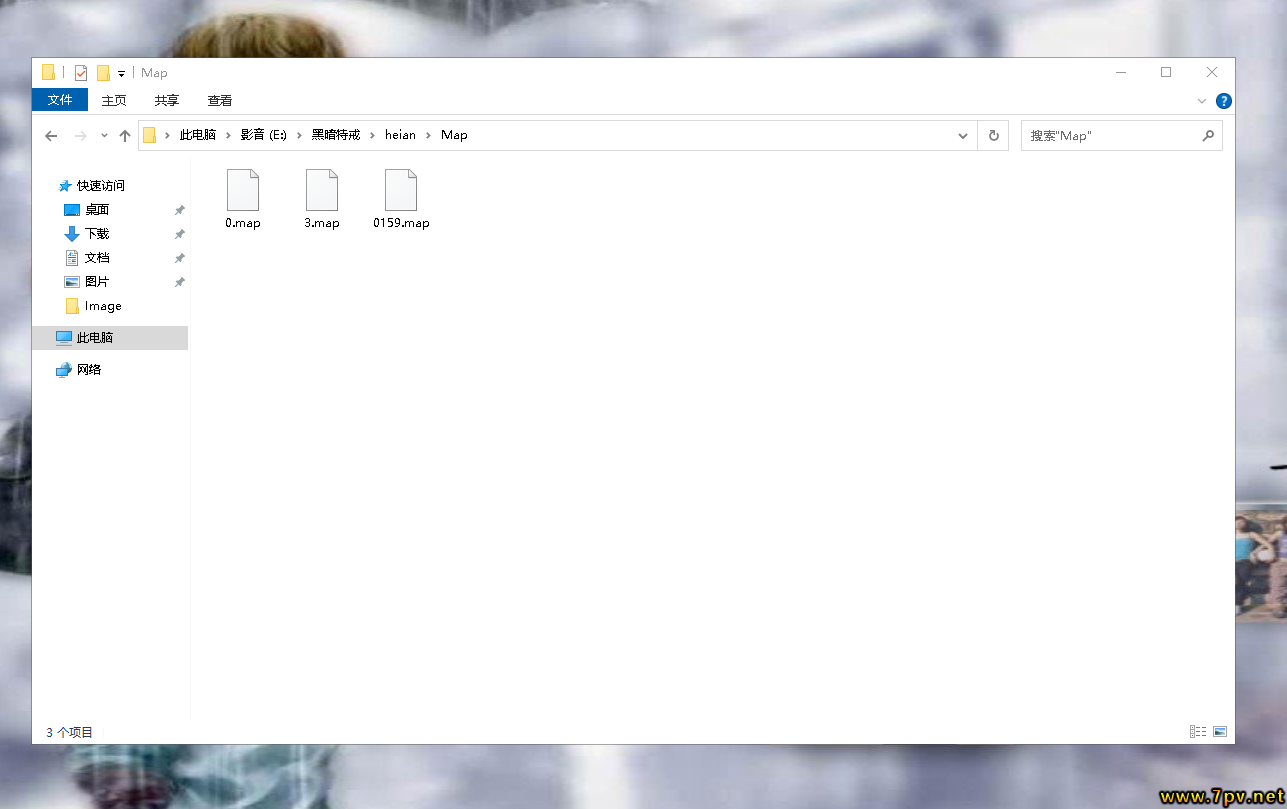Open the address bar history dropdown
Screen dimensions: 1287x809
963,135
